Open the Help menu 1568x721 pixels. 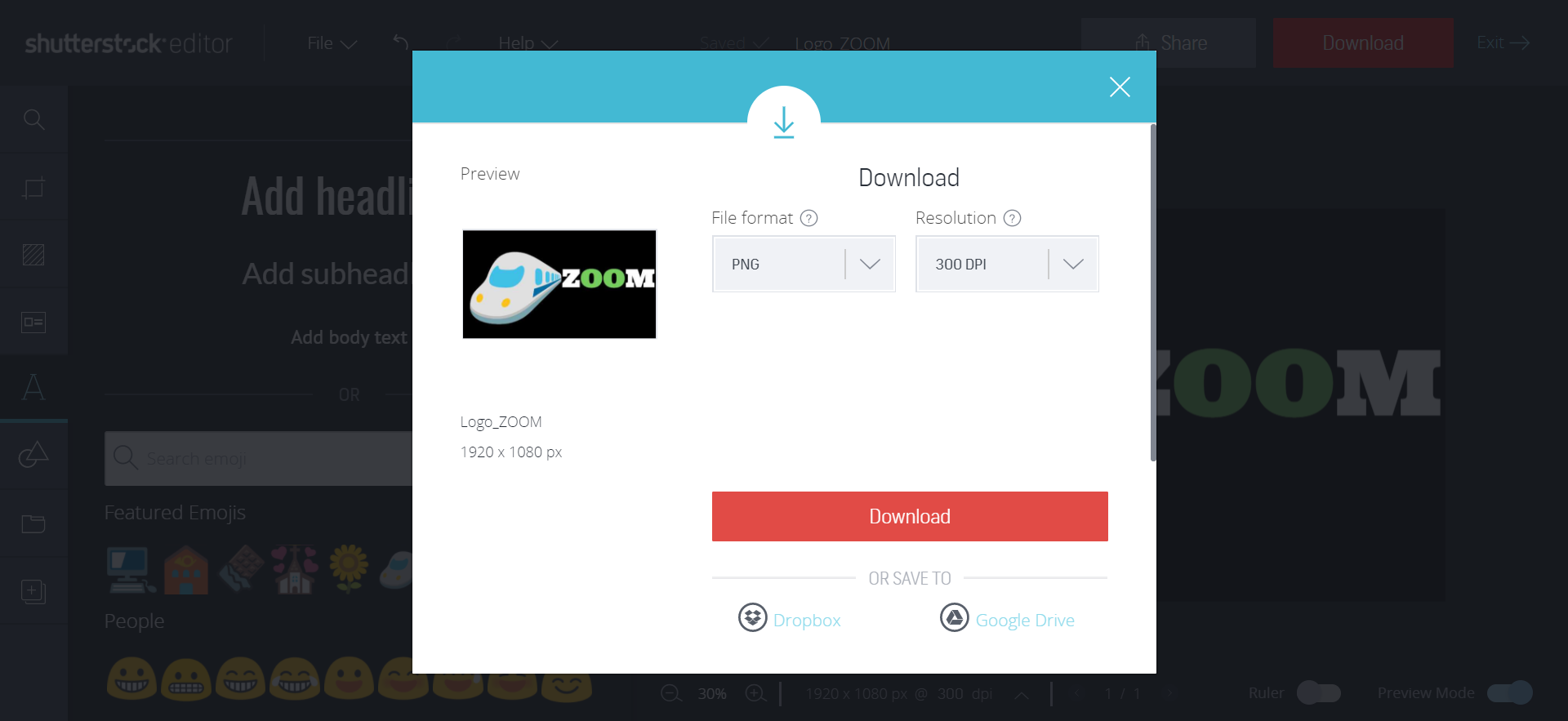point(528,43)
